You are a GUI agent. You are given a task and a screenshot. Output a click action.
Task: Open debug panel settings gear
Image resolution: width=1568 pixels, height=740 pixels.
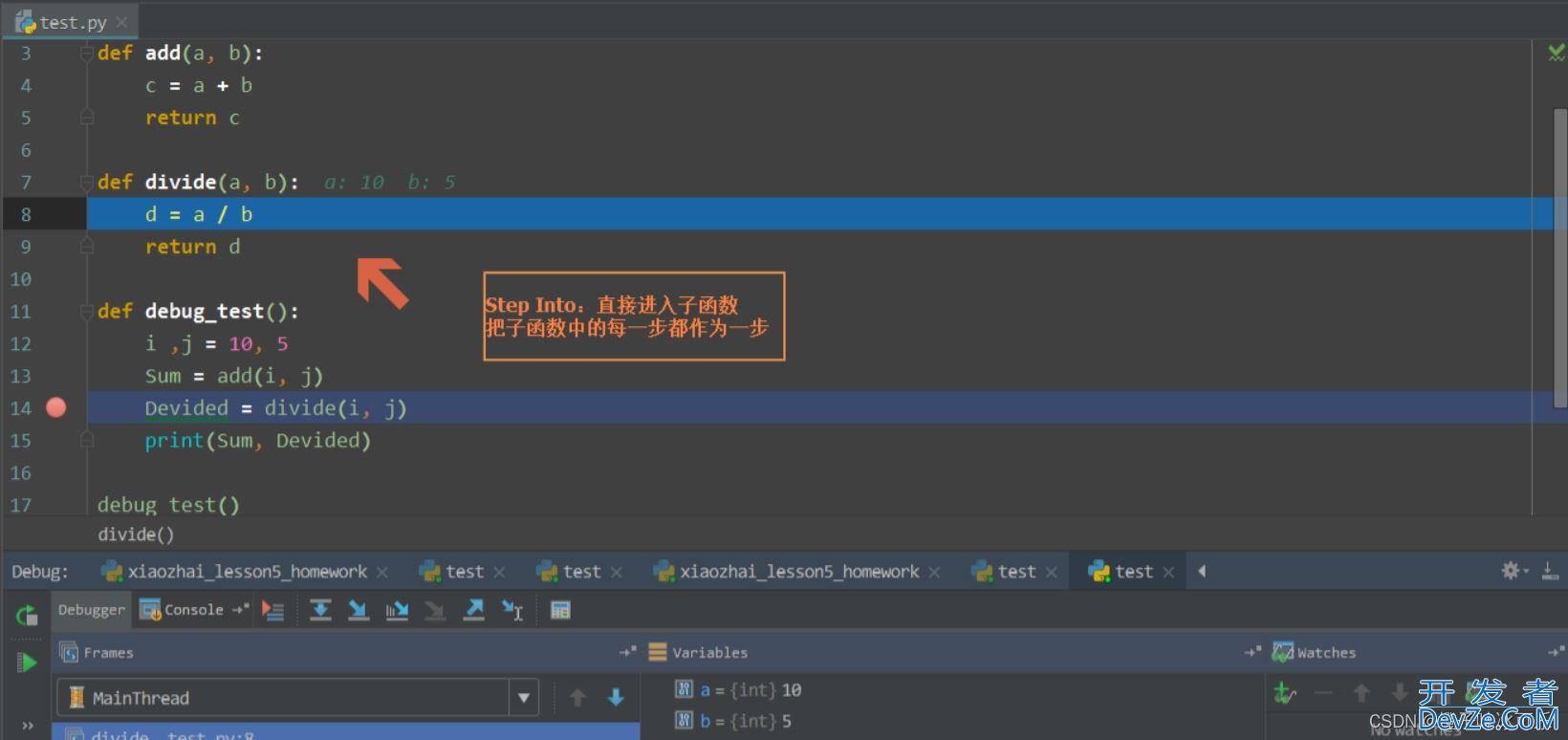click(x=1514, y=571)
